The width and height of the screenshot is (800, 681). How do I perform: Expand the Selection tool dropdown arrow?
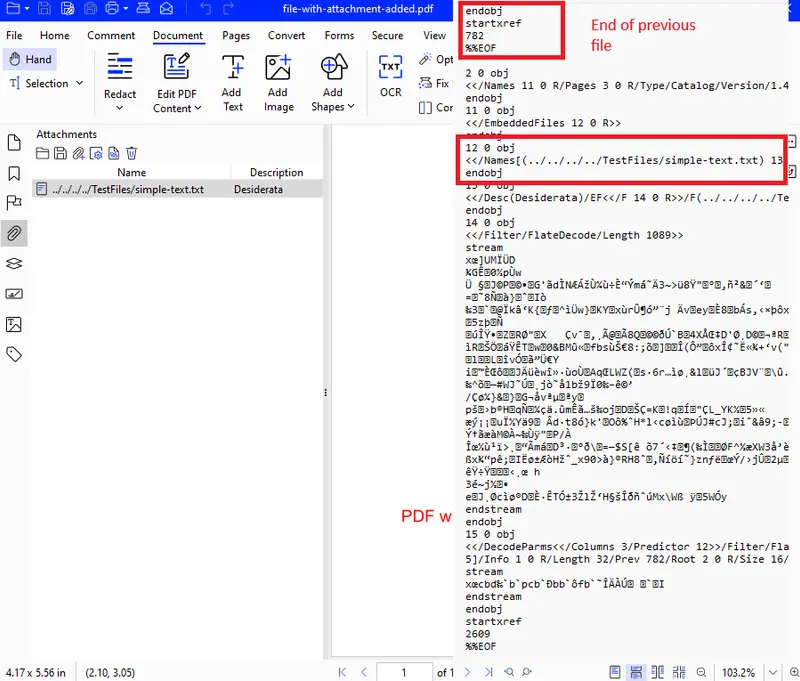coord(80,83)
